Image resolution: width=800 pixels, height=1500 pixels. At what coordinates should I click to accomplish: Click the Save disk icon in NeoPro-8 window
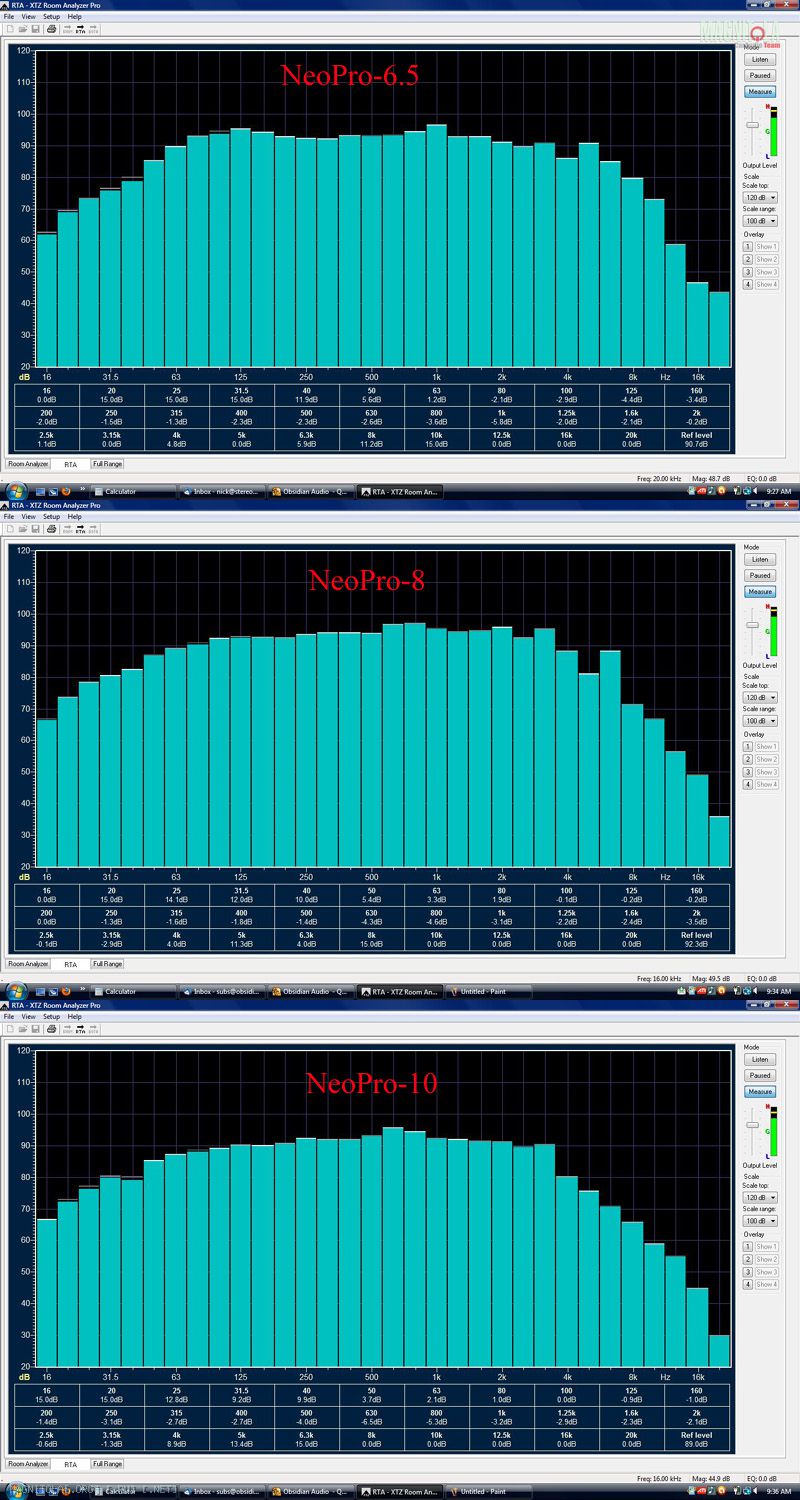coord(36,529)
